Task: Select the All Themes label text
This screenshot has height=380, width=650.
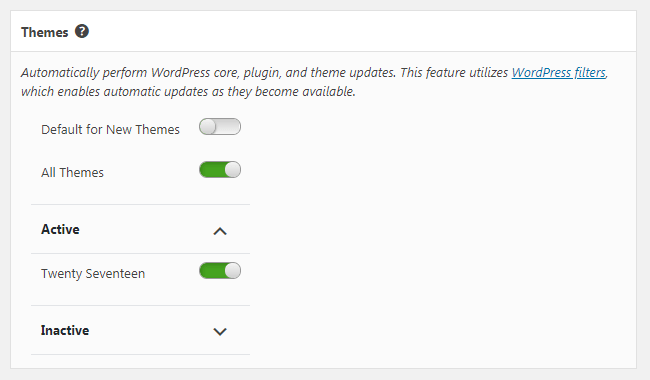Action: click(72, 172)
